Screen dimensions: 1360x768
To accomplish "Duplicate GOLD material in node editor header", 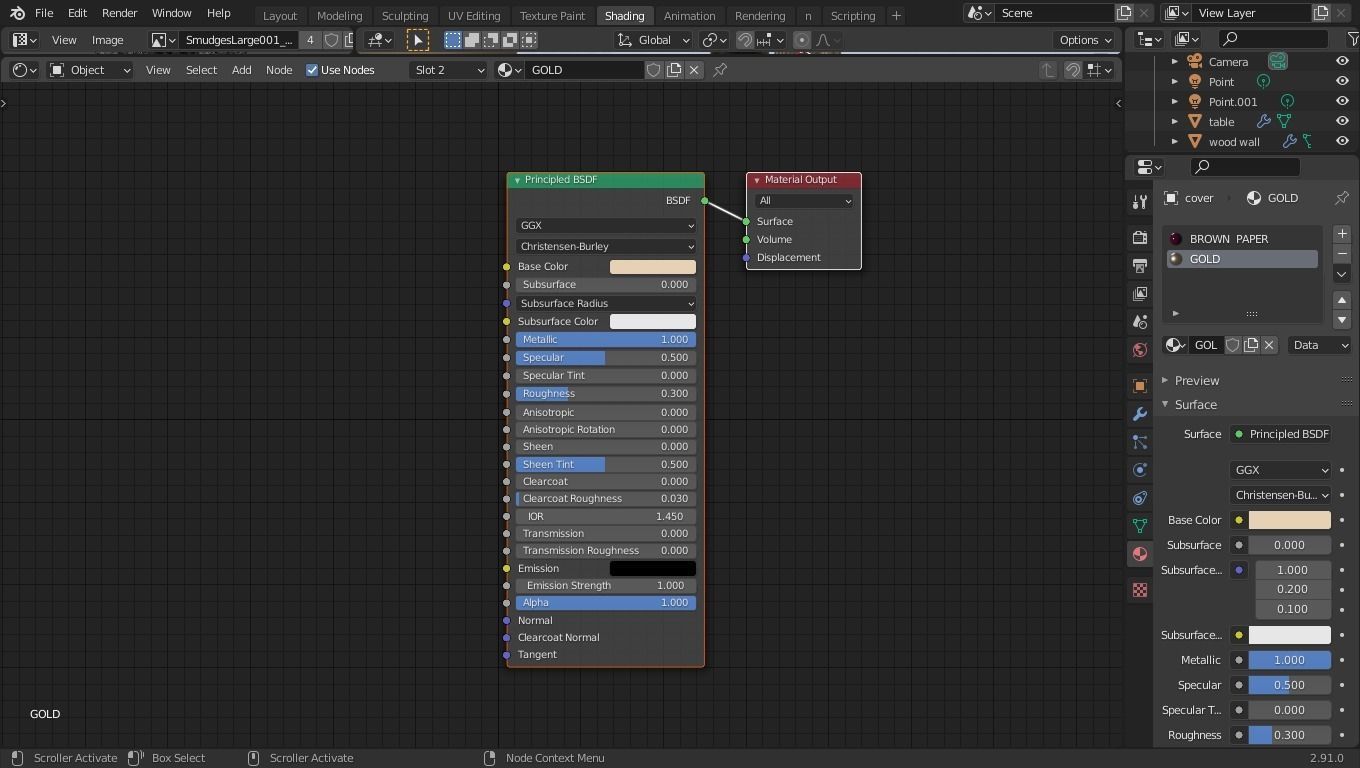I will [674, 70].
